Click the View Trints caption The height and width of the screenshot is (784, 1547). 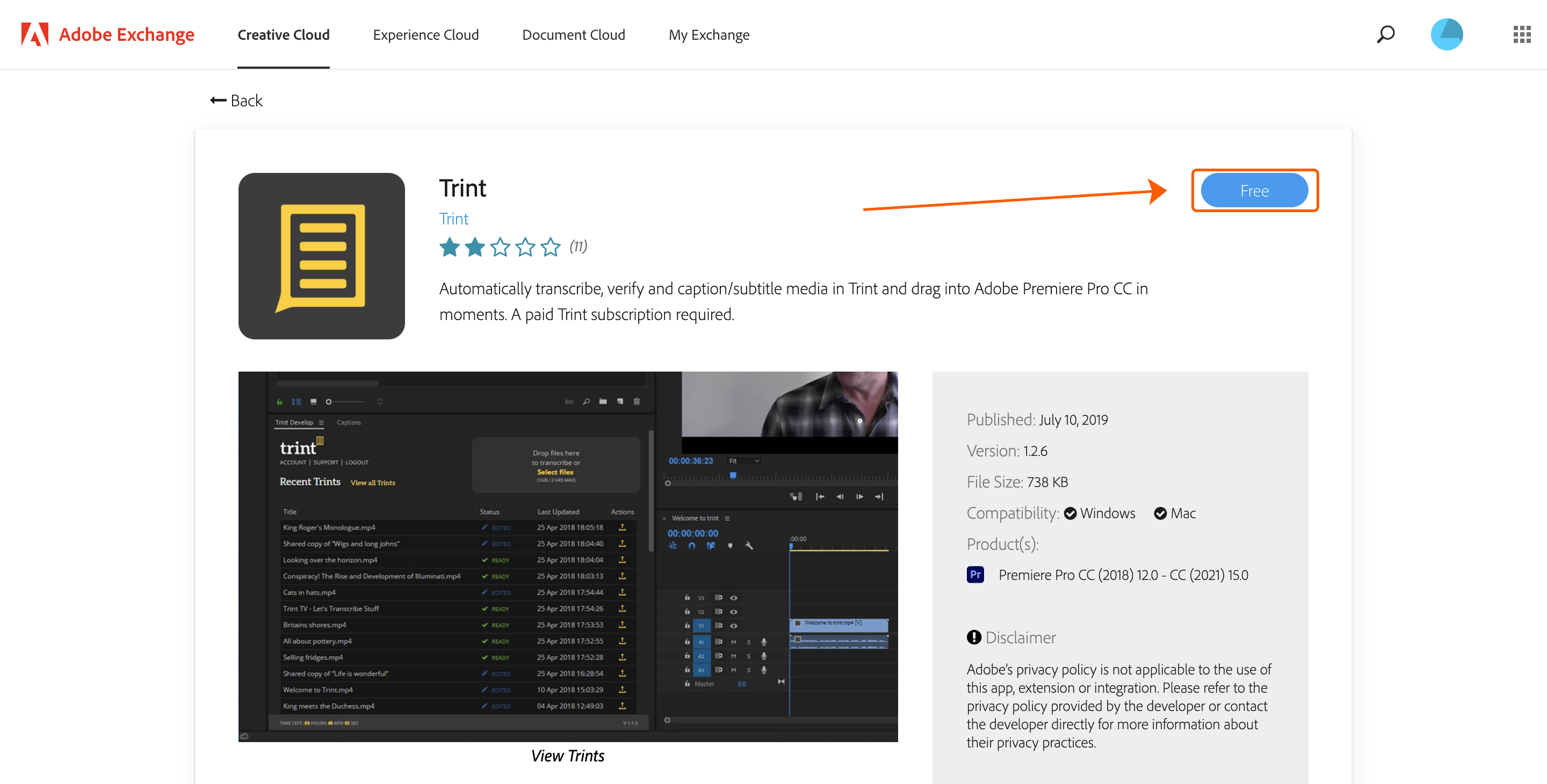pyautogui.click(x=568, y=756)
